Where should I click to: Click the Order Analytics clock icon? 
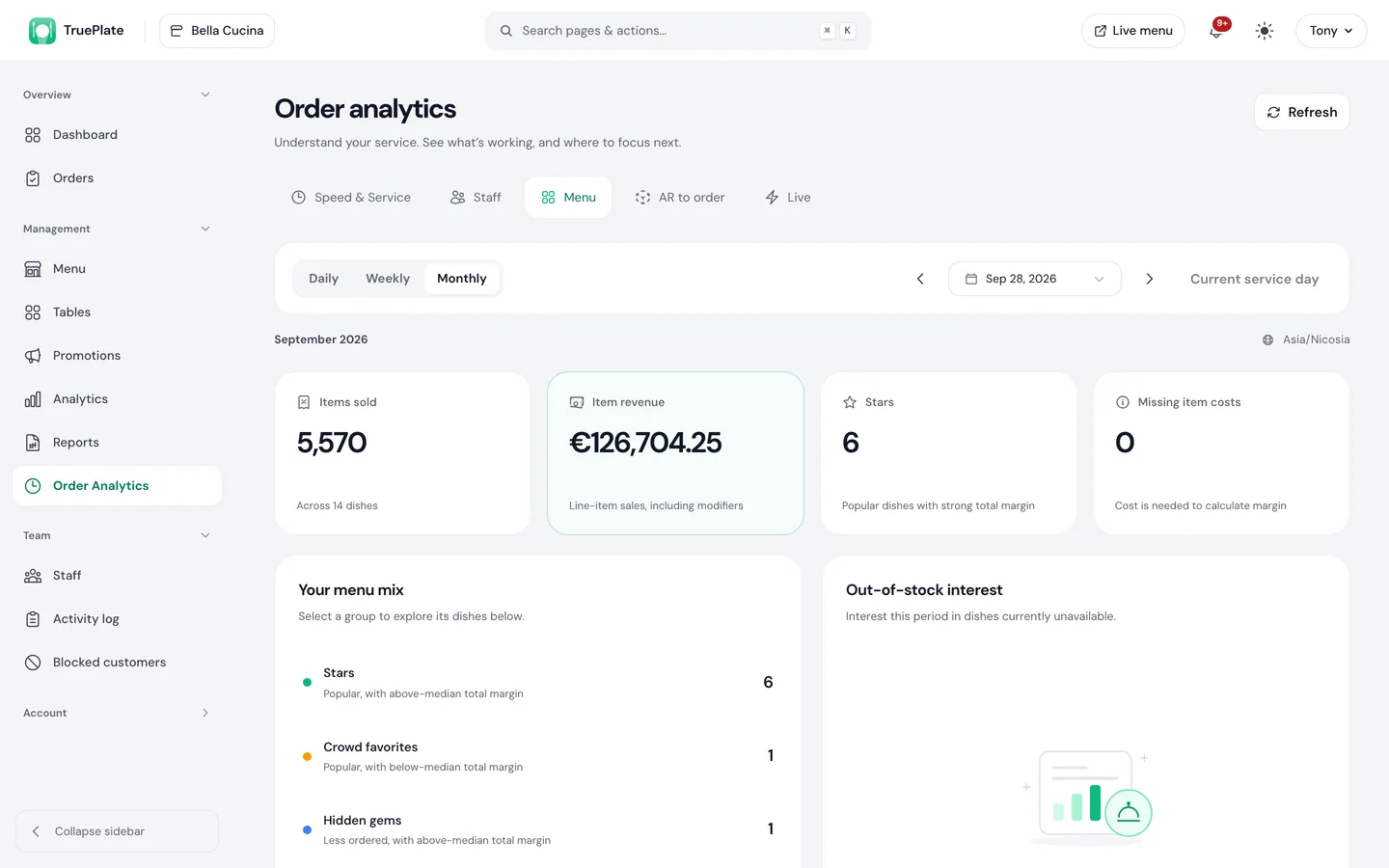click(x=33, y=486)
